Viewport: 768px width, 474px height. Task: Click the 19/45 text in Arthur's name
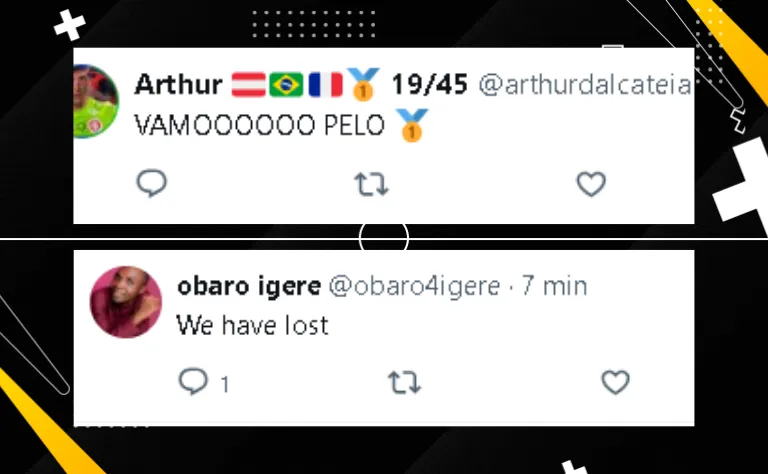click(x=430, y=85)
